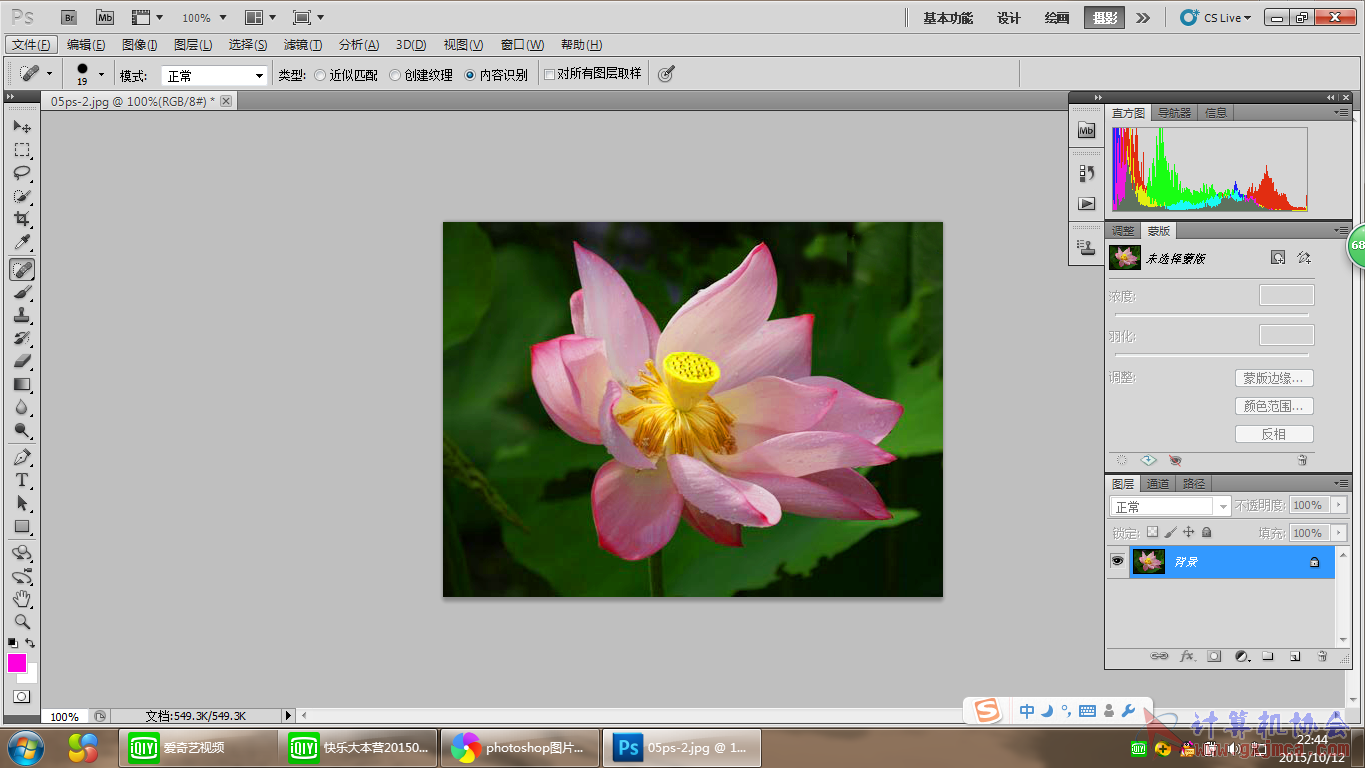Switch to the 调整 tab

(x=1124, y=231)
